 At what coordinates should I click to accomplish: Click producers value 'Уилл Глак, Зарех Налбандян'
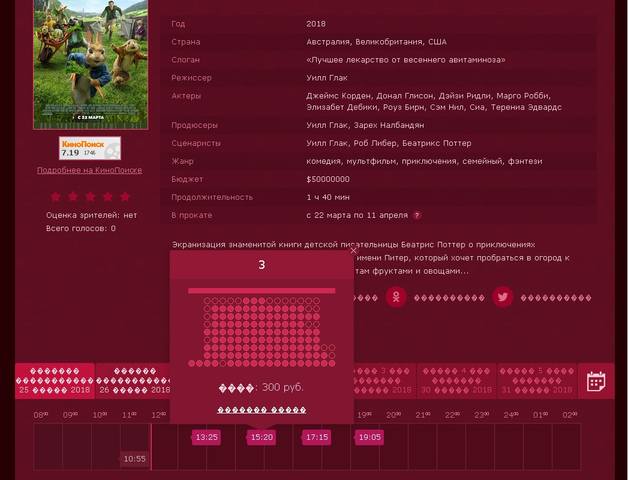(x=365, y=125)
